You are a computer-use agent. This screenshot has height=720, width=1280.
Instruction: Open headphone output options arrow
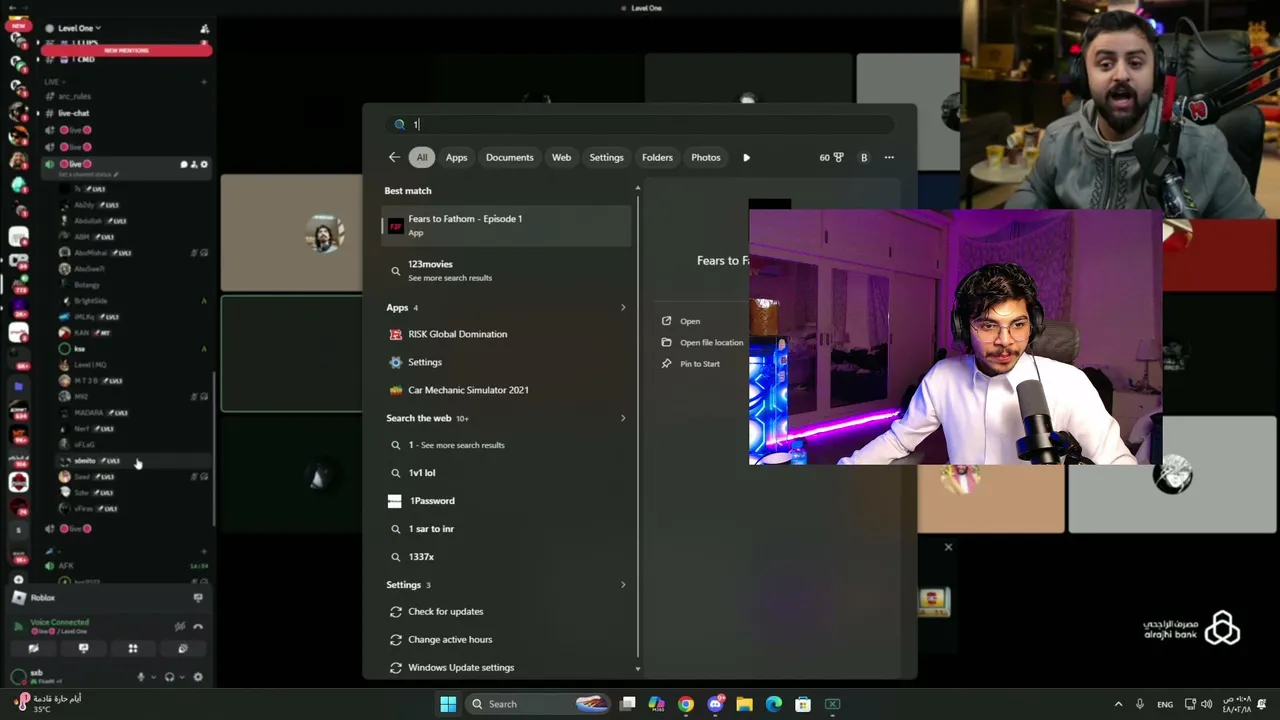(182, 677)
